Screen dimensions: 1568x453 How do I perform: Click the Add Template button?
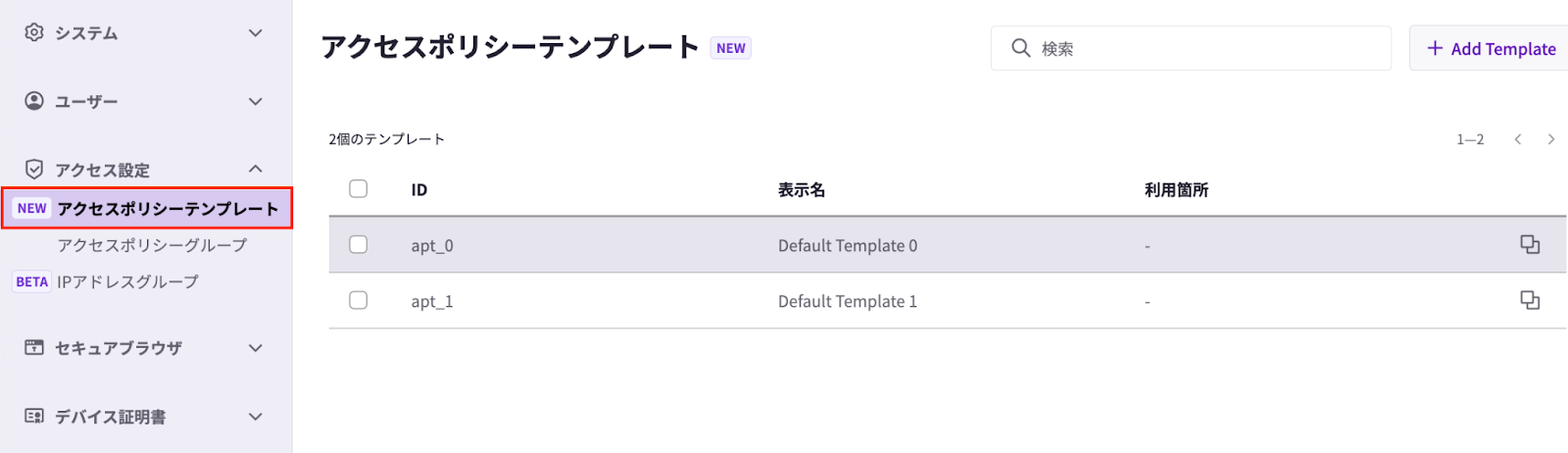[1491, 48]
